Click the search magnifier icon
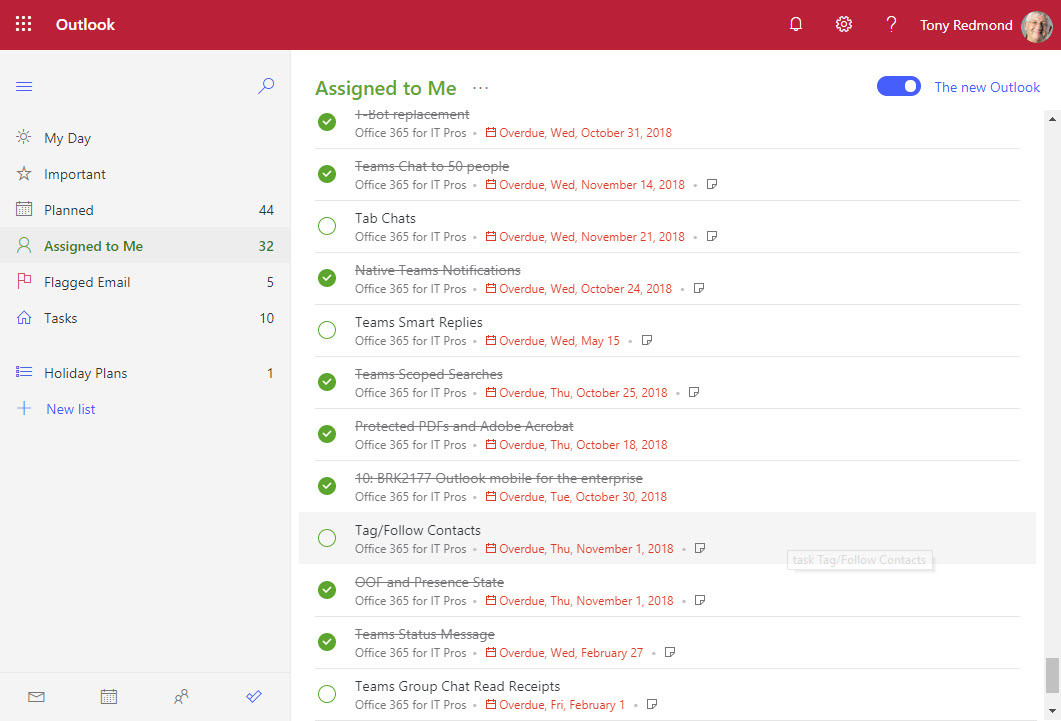 (266, 86)
